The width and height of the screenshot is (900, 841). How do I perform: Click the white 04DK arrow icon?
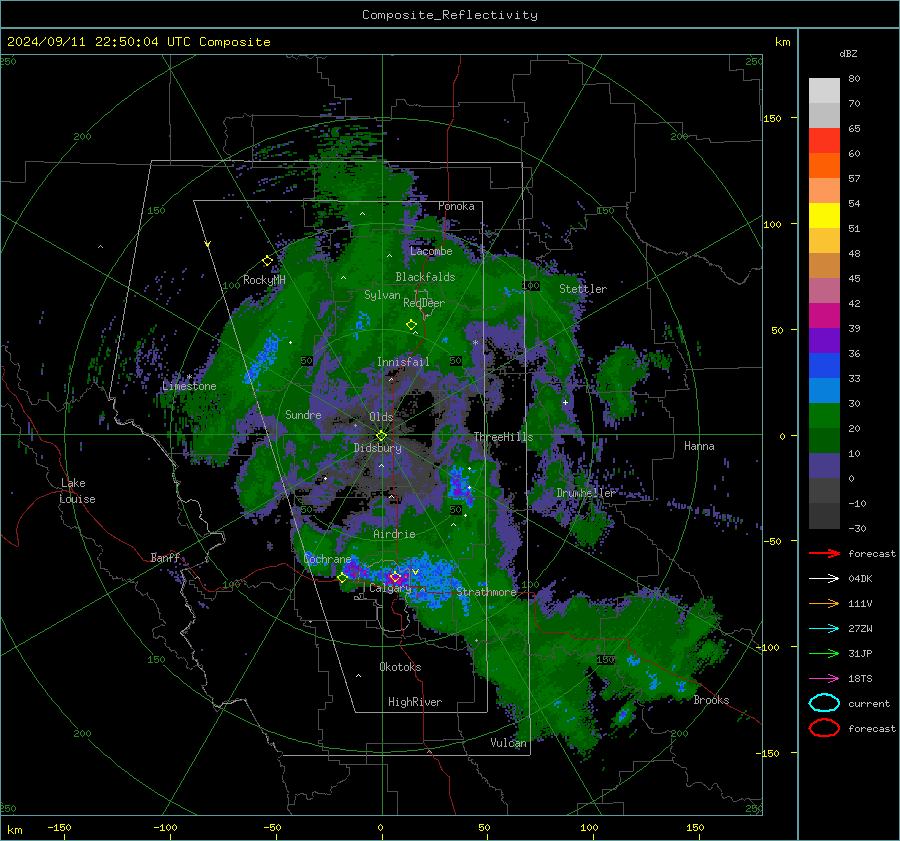pyautogui.click(x=824, y=578)
